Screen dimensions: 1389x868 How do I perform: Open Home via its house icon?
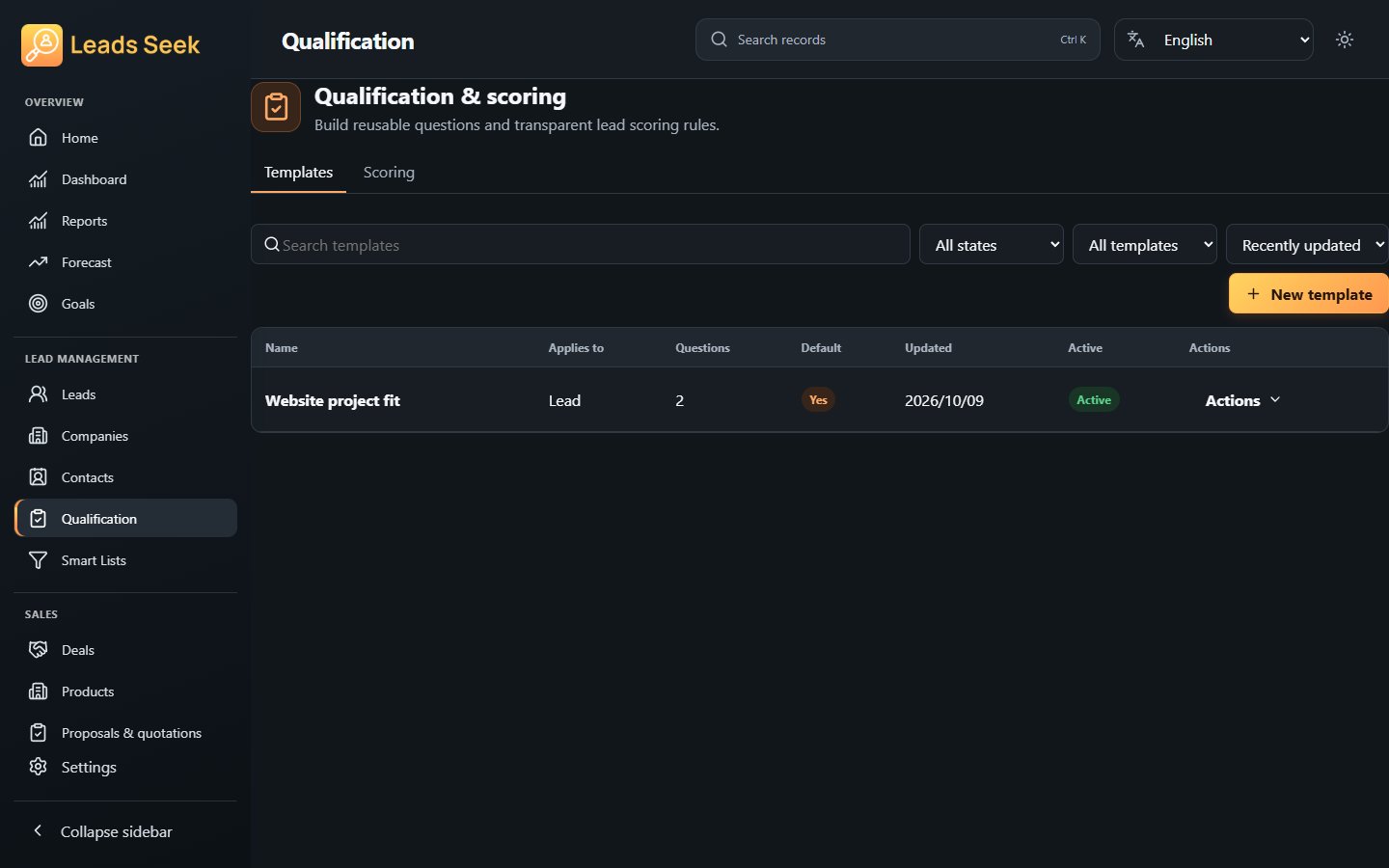[x=39, y=138]
